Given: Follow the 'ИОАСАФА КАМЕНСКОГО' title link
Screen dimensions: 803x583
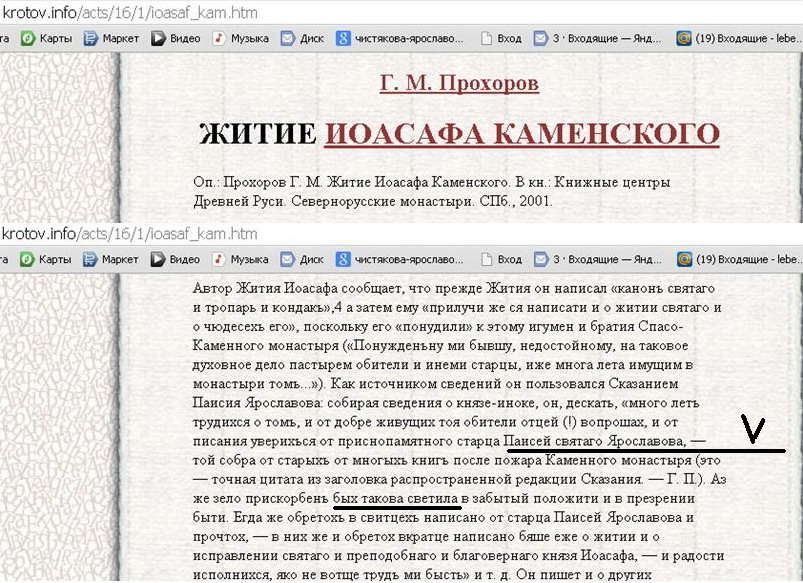Looking at the screenshot, I should 522,134.
